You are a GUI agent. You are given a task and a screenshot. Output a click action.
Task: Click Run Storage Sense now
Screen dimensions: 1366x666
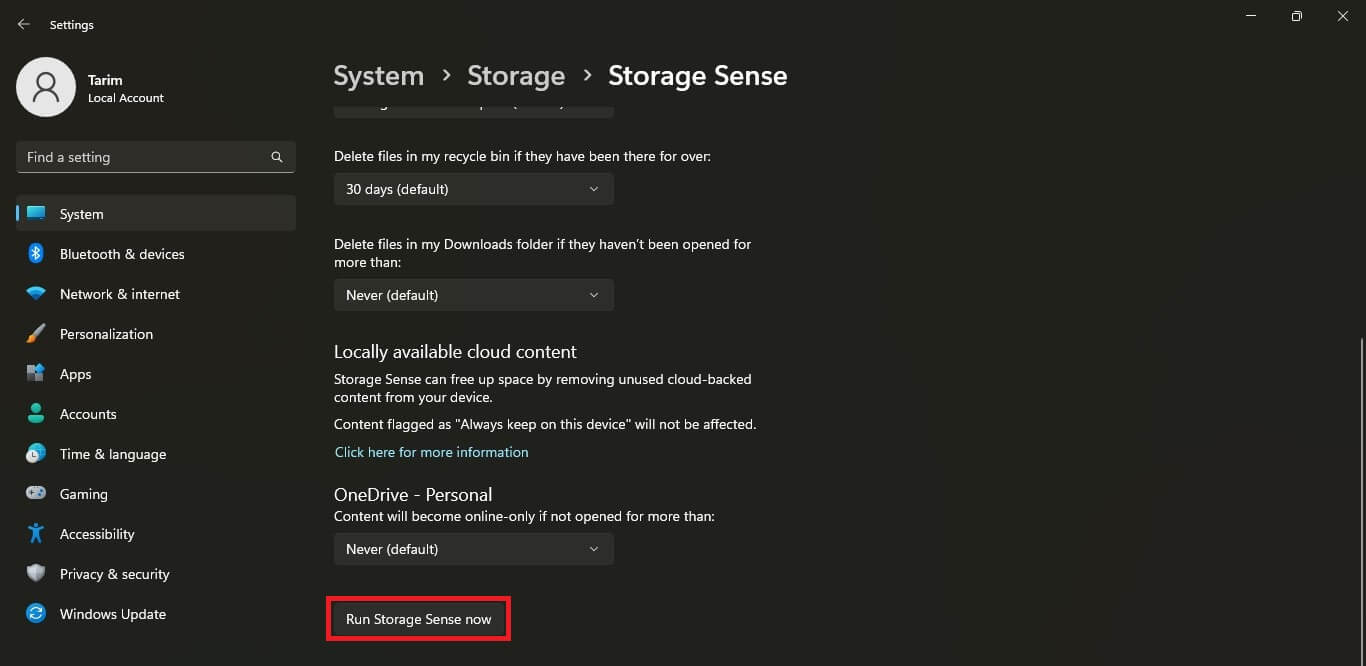(x=418, y=619)
